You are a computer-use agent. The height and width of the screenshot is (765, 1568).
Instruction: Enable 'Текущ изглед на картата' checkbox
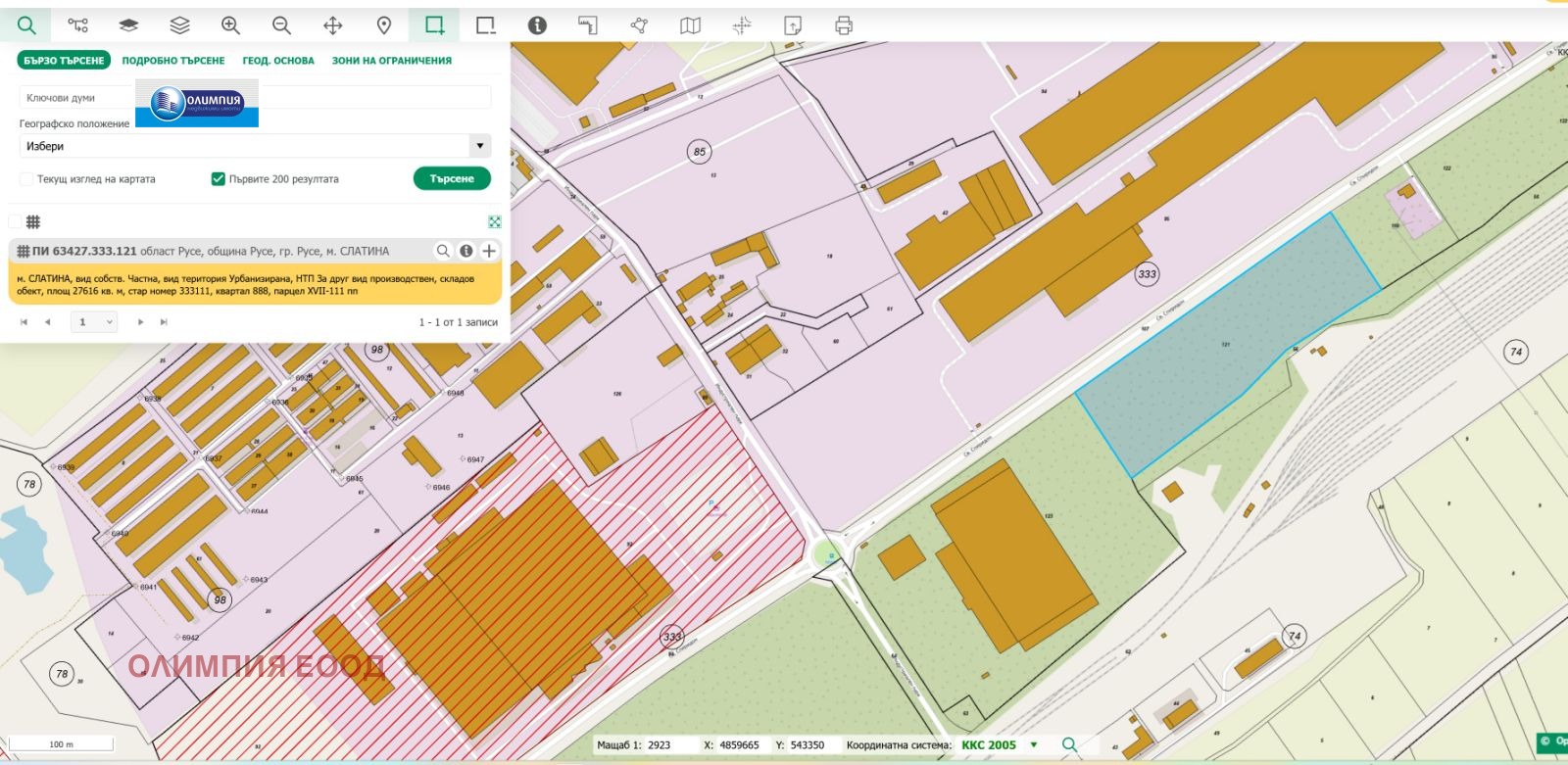click(26, 179)
